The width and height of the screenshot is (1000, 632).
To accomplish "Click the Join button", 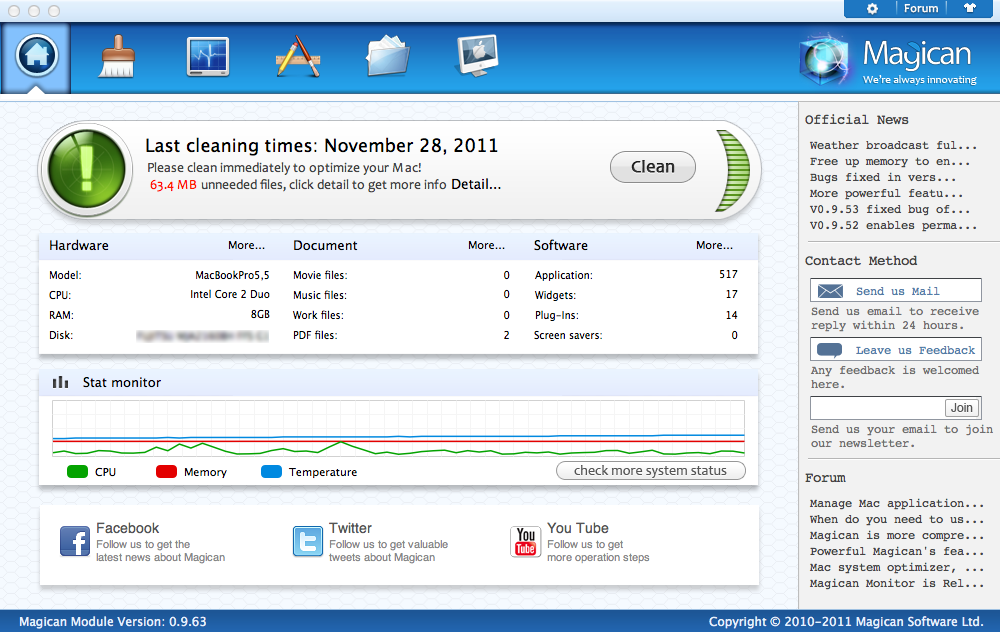I will (962, 408).
